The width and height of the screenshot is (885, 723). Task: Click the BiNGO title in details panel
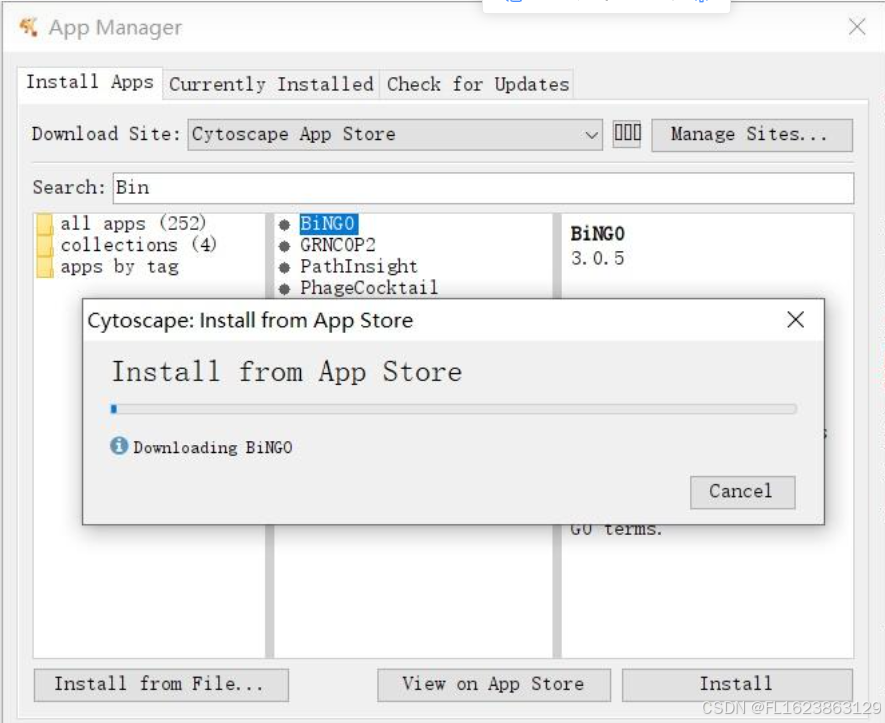(x=598, y=234)
